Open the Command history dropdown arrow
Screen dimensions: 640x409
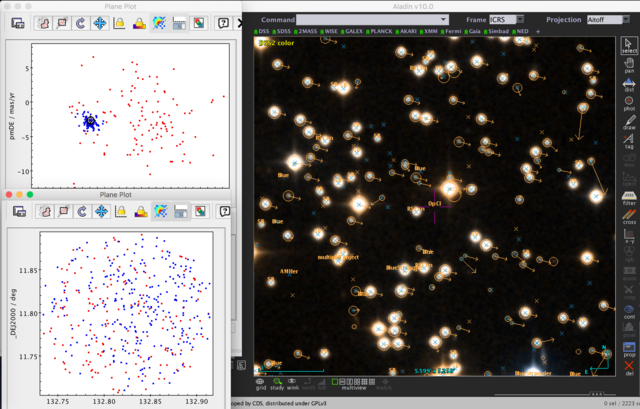coord(445,19)
